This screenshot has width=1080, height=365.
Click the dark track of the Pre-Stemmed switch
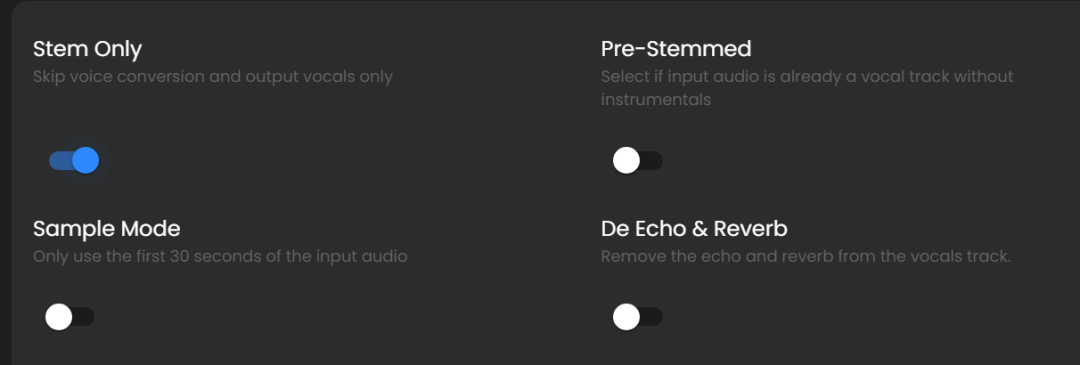pyautogui.click(x=652, y=160)
